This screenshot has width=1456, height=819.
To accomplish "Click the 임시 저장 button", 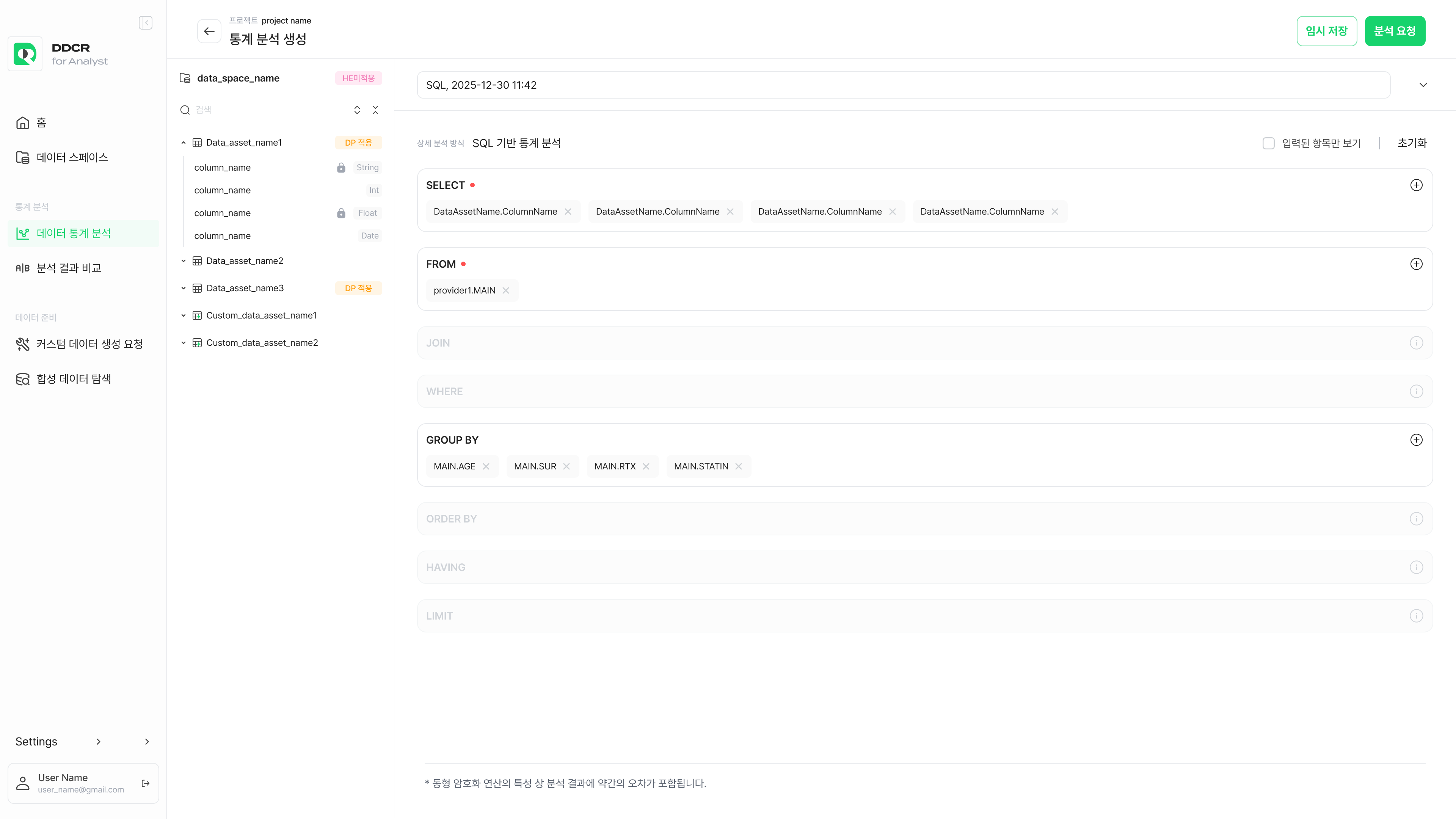I will coord(1326,31).
